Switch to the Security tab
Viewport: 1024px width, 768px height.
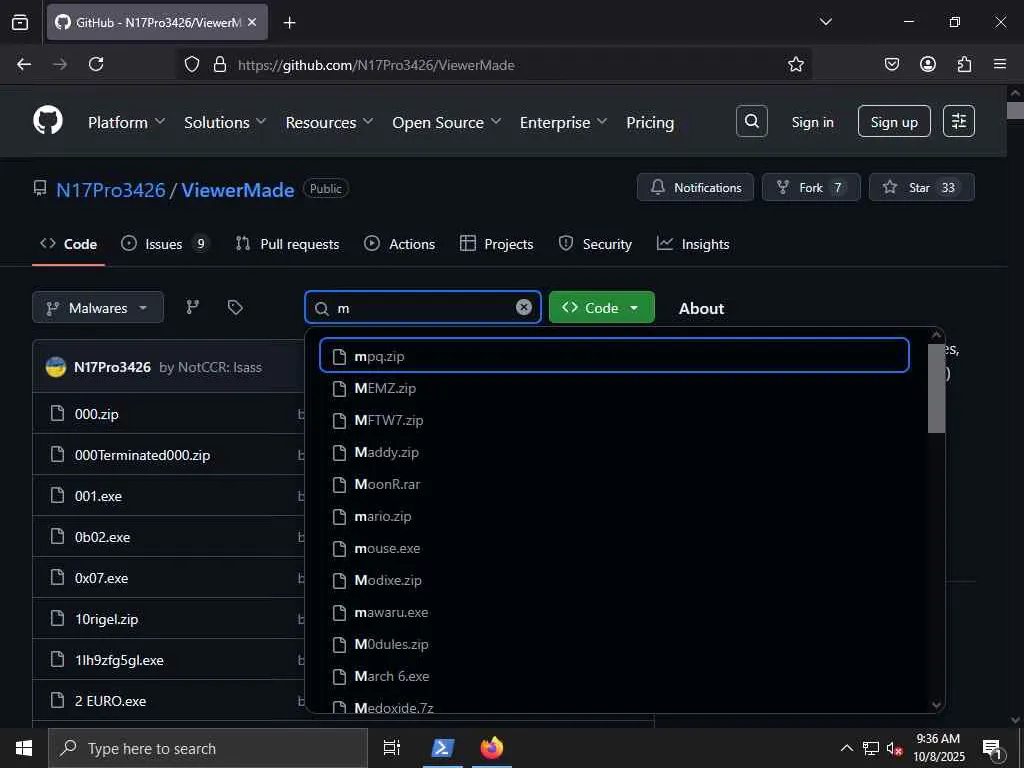[x=595, y=244]
